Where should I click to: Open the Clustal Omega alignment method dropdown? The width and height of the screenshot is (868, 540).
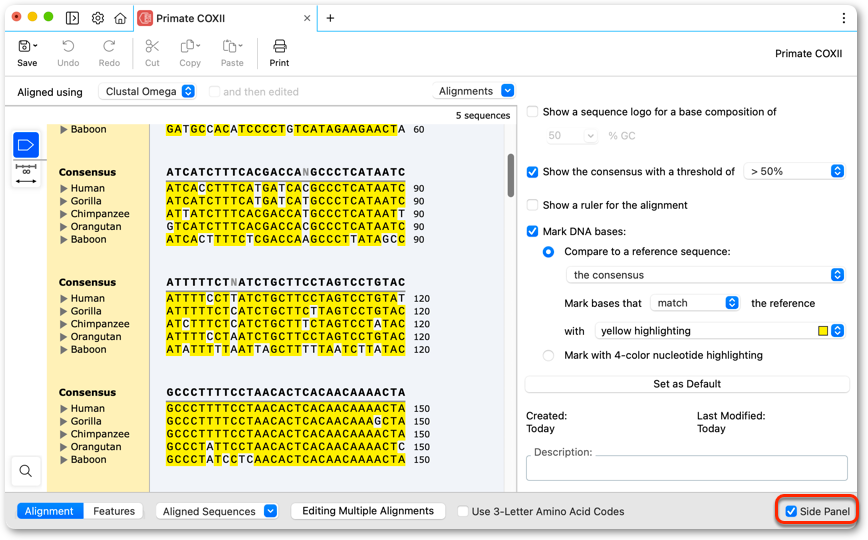coord(147,91)
